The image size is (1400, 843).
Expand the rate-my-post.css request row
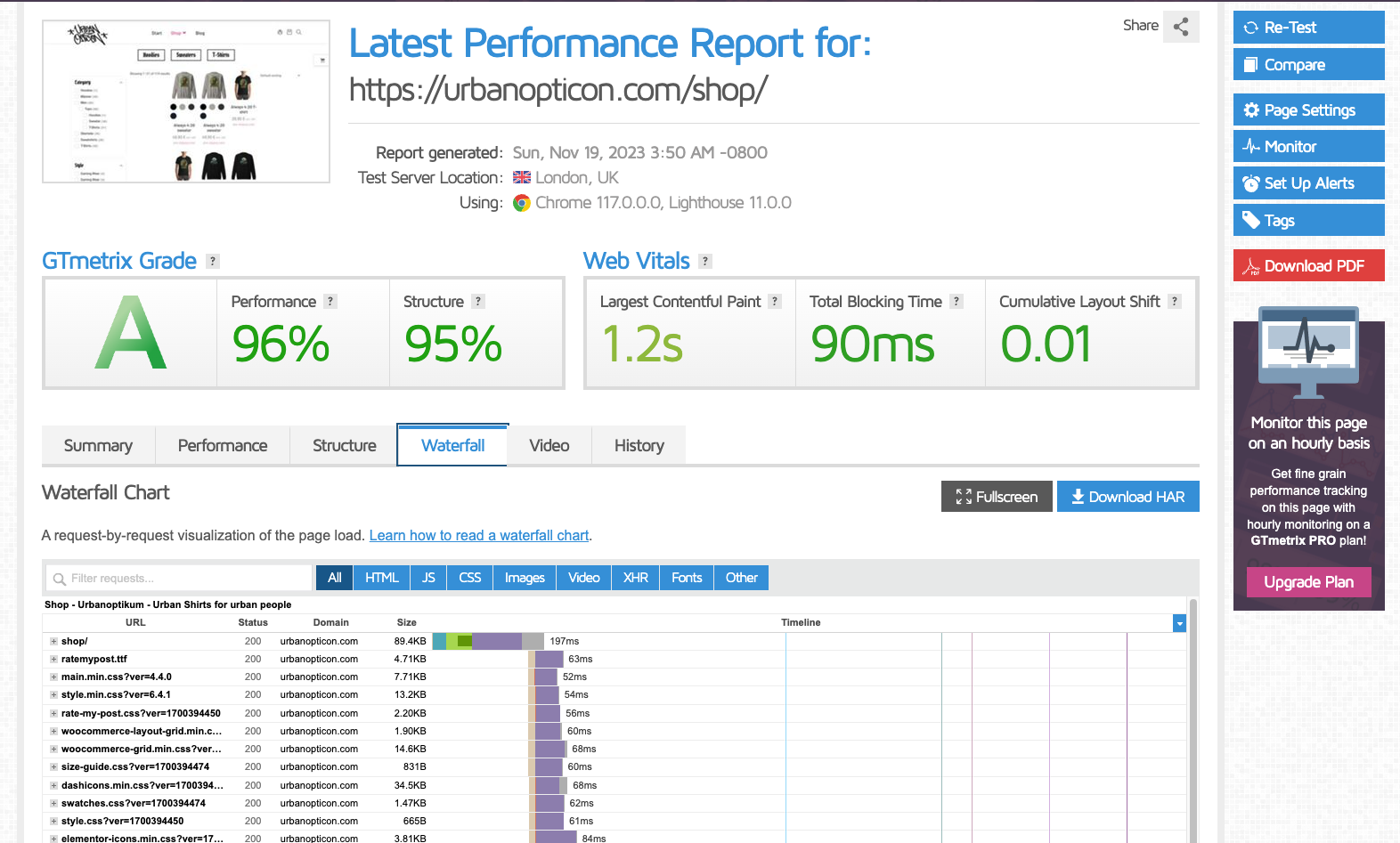53,713
